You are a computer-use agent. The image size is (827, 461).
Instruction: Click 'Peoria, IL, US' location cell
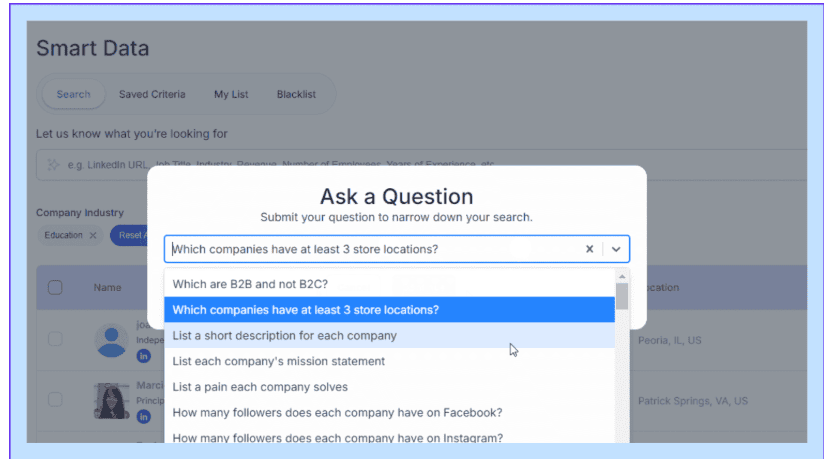(670, 340)
